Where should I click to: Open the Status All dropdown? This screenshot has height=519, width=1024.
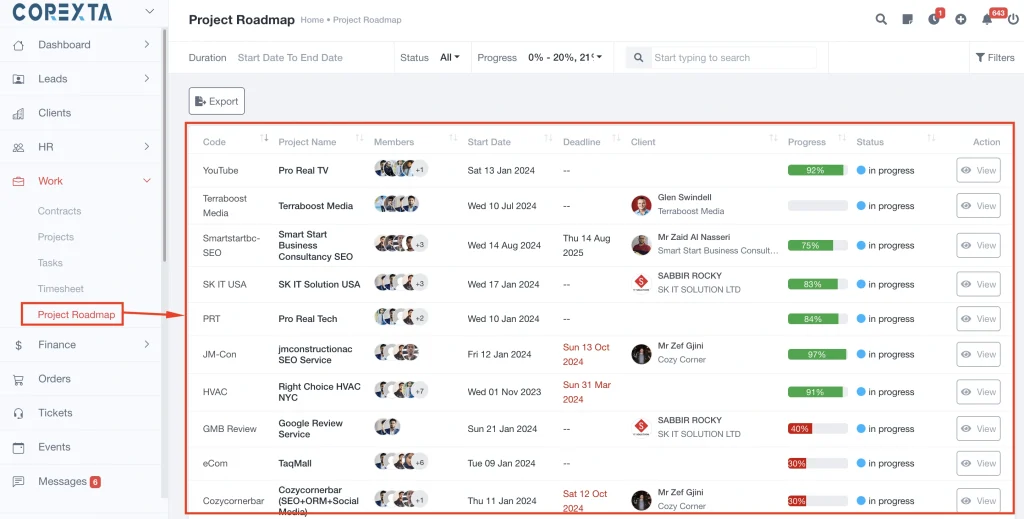click(x=450, y=57)
